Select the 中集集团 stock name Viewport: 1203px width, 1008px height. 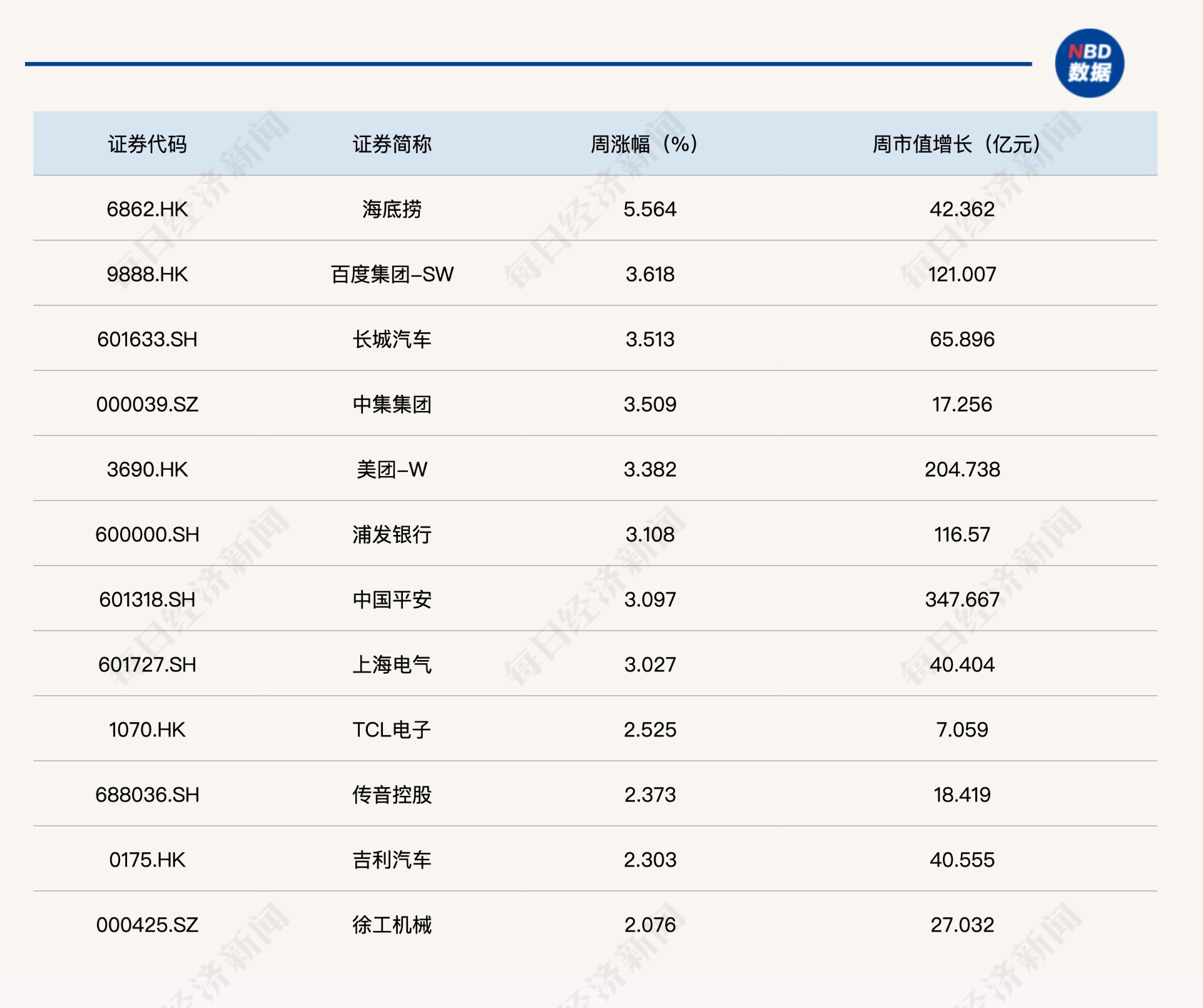point(392,404)
